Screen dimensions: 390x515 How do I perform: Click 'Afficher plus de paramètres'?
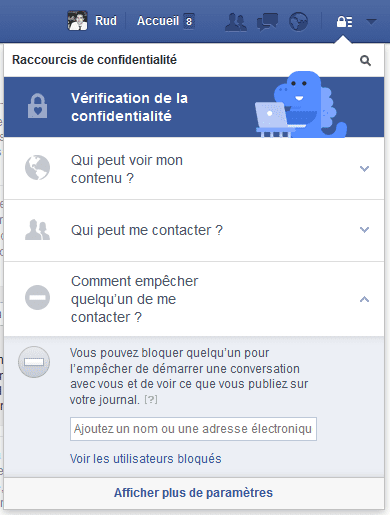click(193, 493)
